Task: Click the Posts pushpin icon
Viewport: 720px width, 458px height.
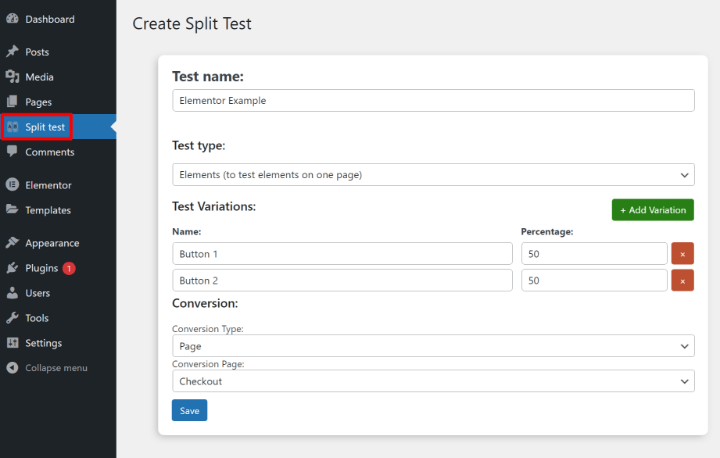Action: [12, 52]
